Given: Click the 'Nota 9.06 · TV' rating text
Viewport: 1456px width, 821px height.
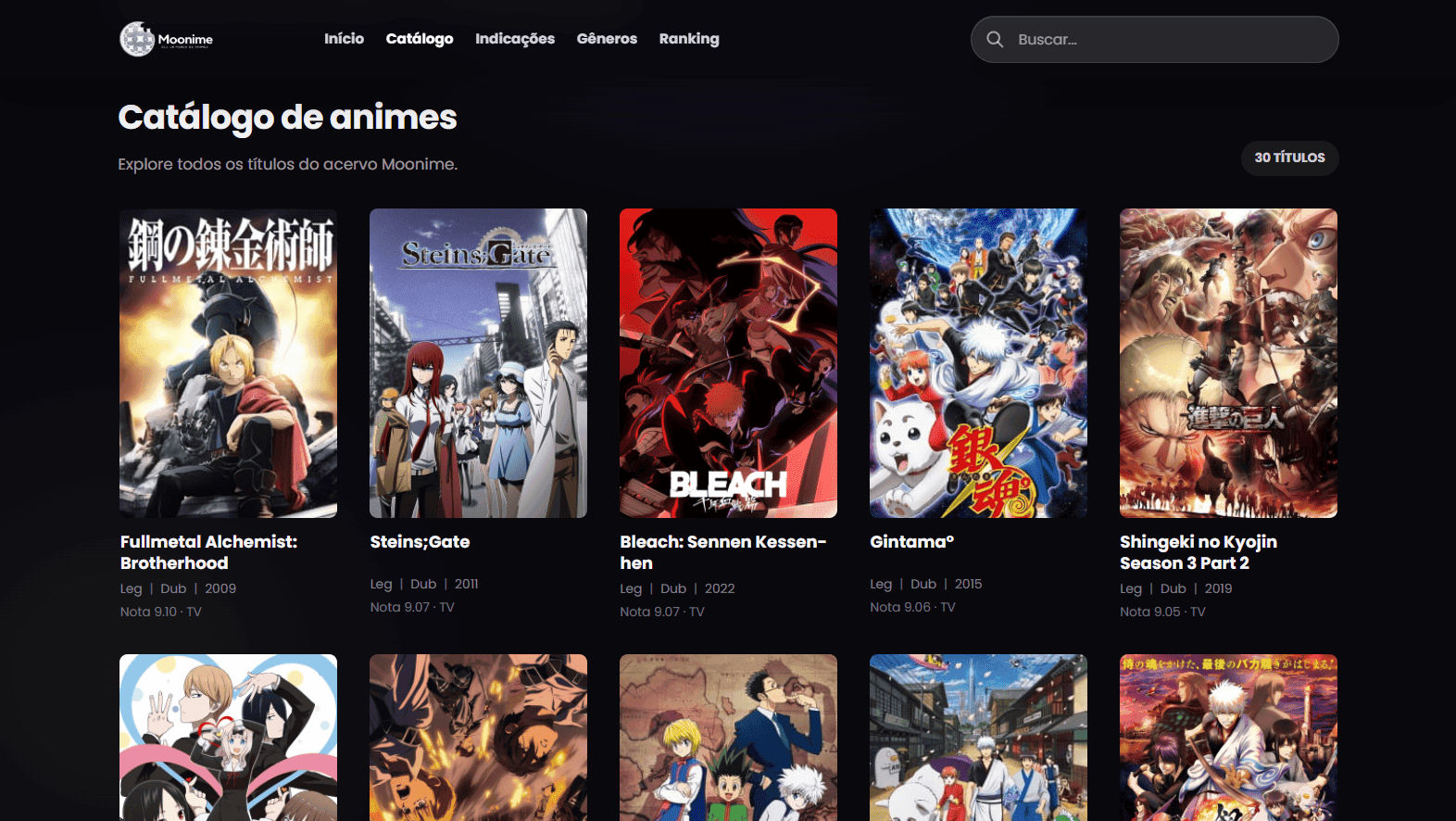Looking at the screenshot, I should (912, 607).
